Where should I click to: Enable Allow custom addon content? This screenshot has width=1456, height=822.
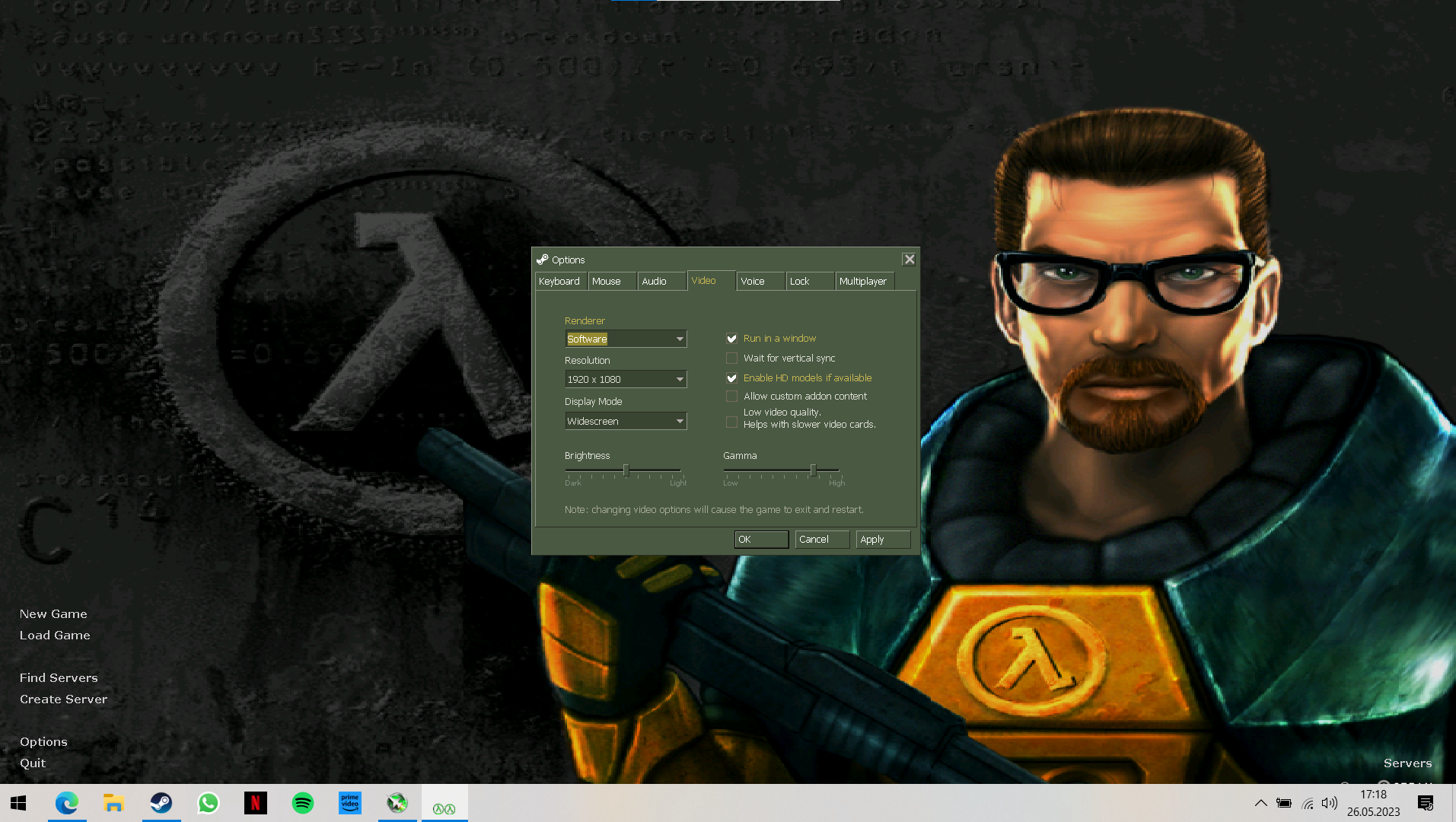(732, 397)
